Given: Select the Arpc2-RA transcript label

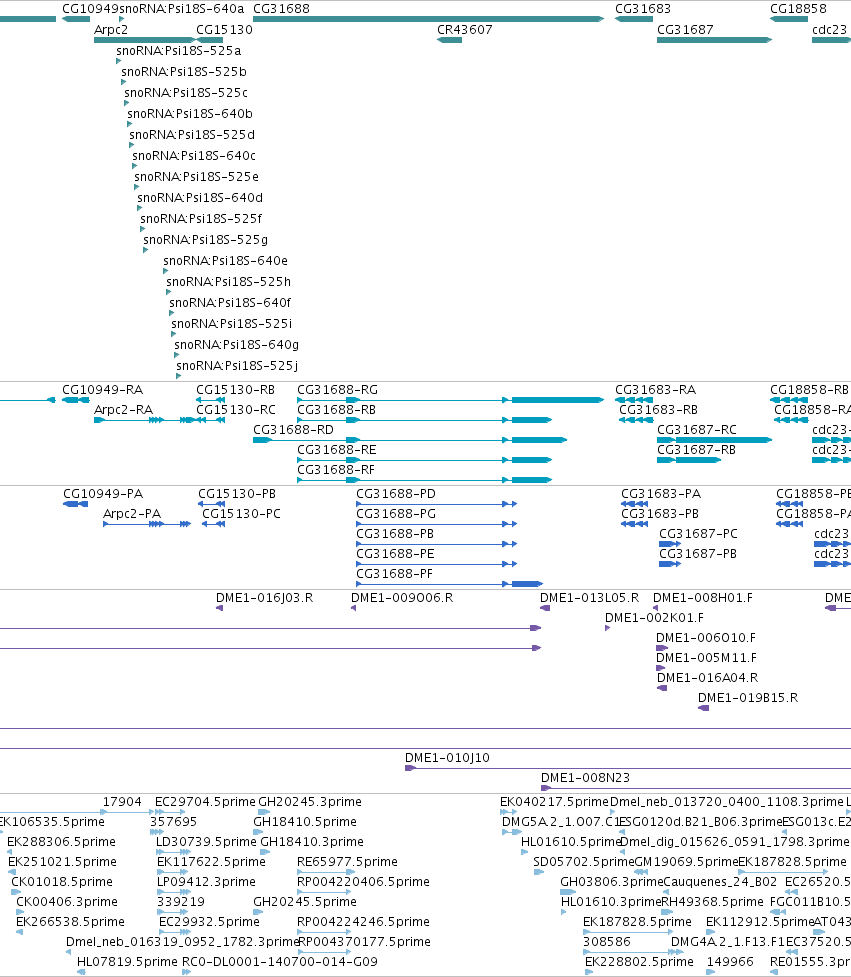Looking at the screenshot, I should coord(123,410).
